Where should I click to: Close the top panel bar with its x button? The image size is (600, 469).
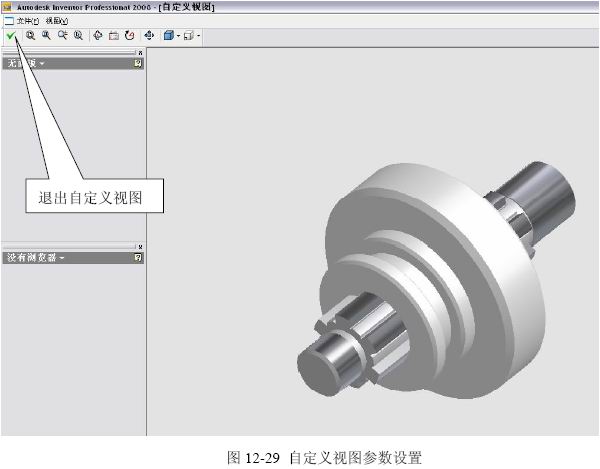[140, 53]
